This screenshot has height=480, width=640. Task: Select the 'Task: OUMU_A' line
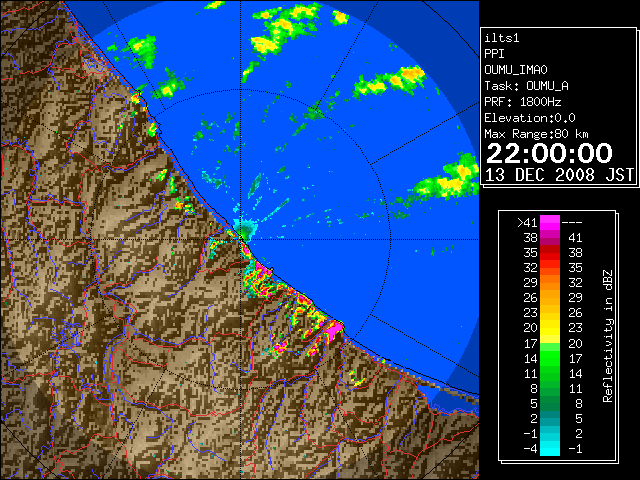click(x=527, y=86)
